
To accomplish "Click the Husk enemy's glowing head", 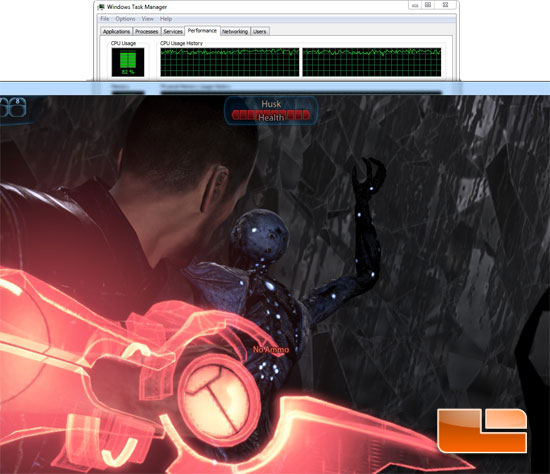I will (x=260, y=234).
